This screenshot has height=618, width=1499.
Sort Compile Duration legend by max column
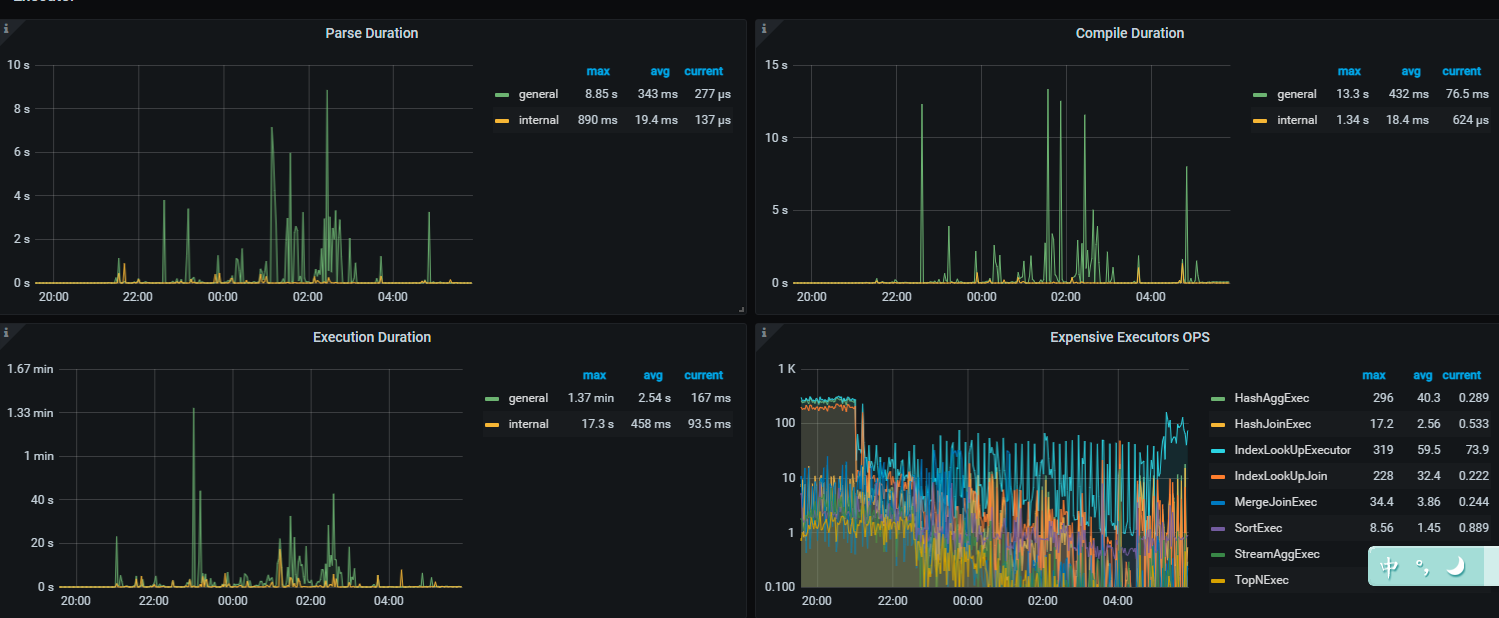1349,71
